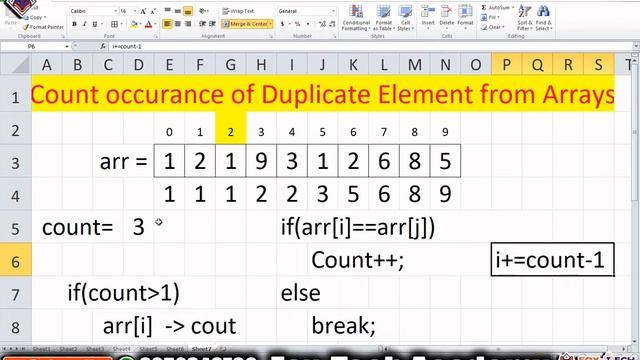Click the Insert Function fx icon
640x360 pixels.
tap(103, 47)
